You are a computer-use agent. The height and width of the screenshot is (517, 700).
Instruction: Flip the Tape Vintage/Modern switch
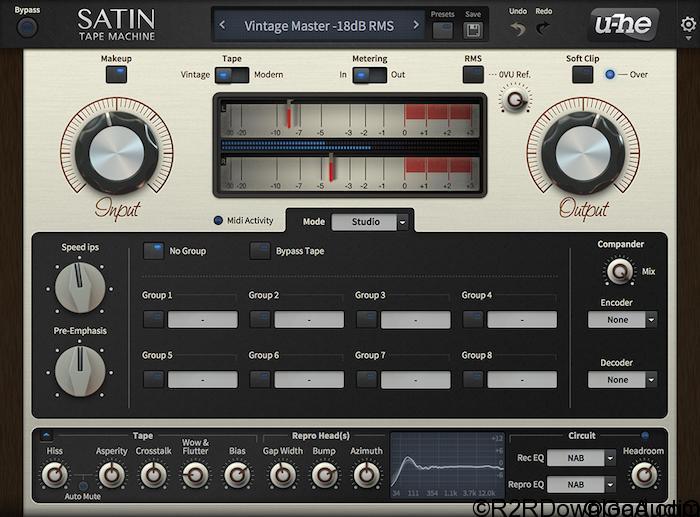tap(232, 75)
